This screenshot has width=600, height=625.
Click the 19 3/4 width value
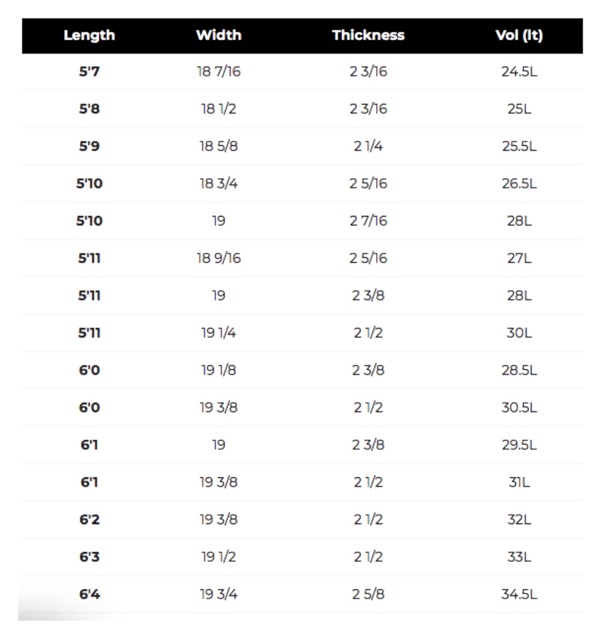click(218, 594)
